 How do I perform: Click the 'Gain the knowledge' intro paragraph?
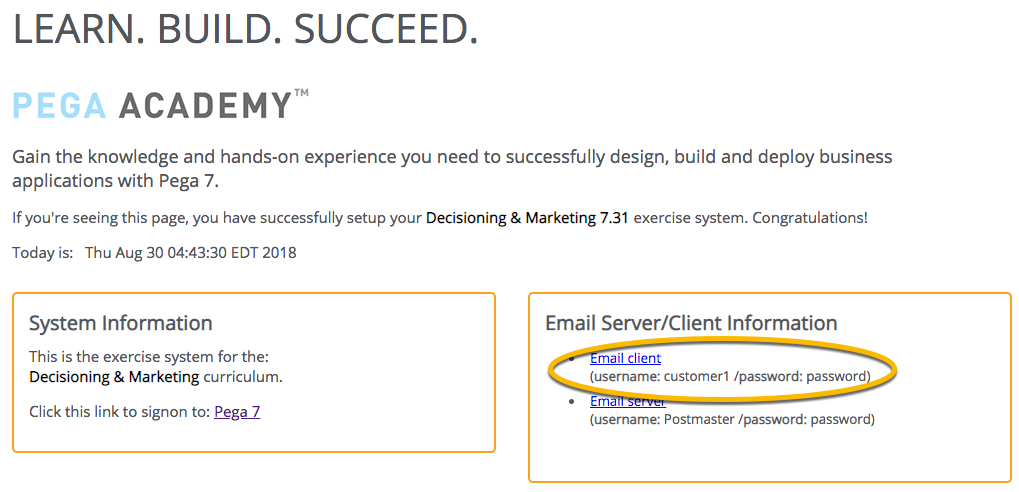(452, 168)
